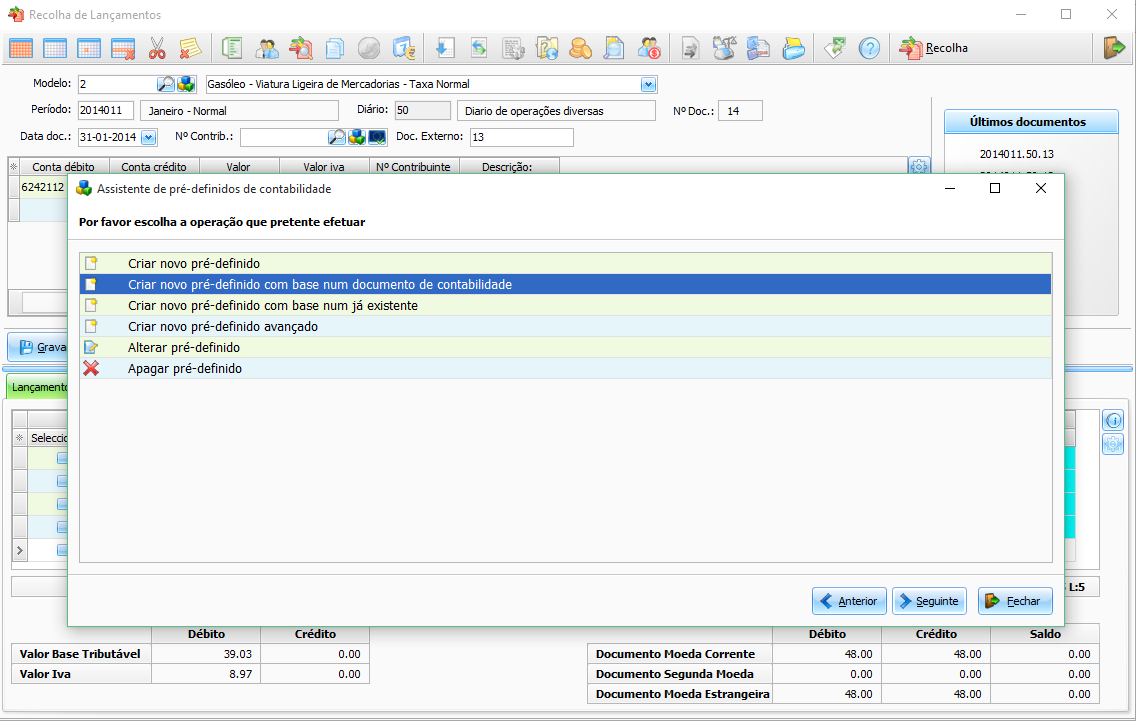Viewport: 1136px width, 721px height.
Task: Click the yellow note with red X icon
Action: [190, 49]
